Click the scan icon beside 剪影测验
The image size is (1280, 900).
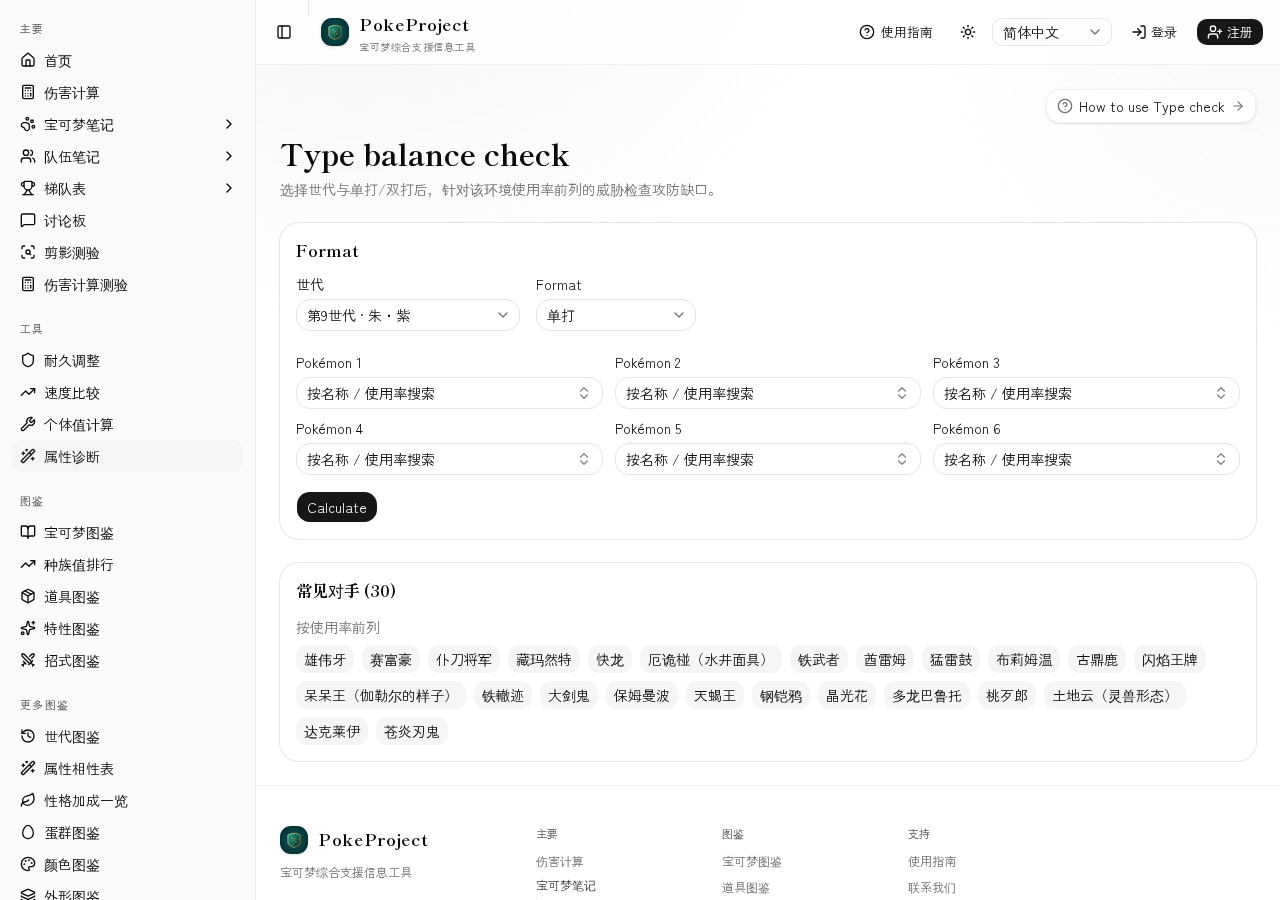[28, 252]
